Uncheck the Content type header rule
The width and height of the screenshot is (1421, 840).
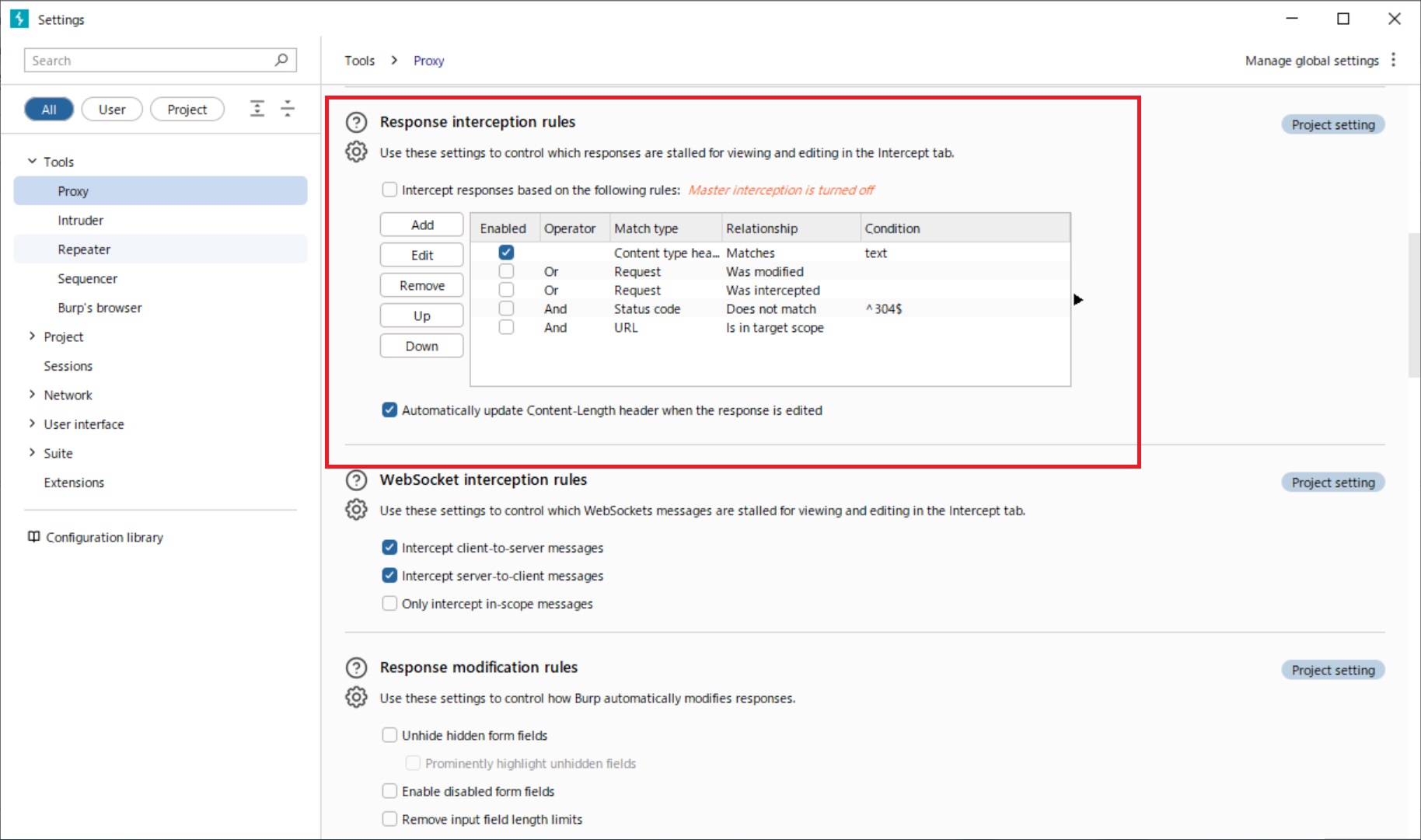[x=506, y=253]
